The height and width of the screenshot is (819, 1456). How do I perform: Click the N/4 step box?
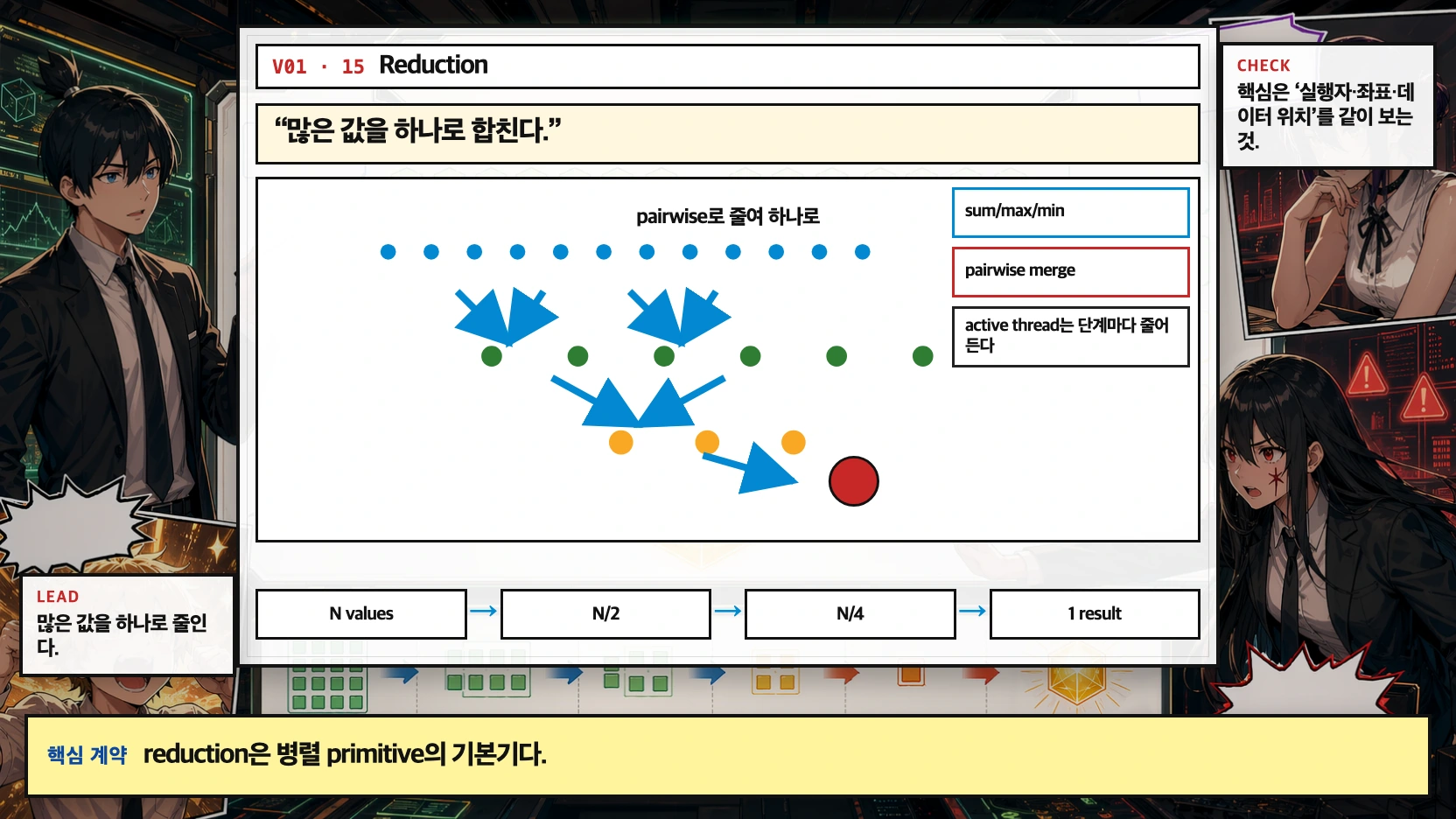tap(850, 613)
